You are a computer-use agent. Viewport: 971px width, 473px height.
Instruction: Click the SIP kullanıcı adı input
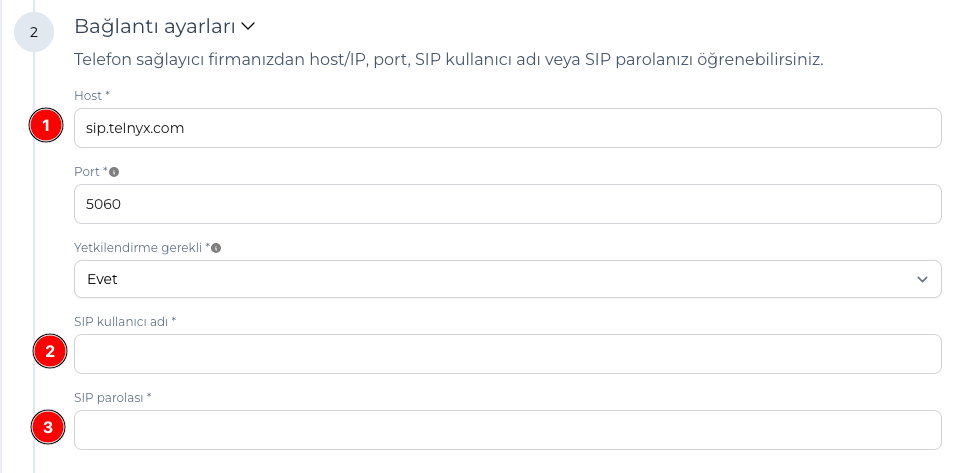[508, 354]
